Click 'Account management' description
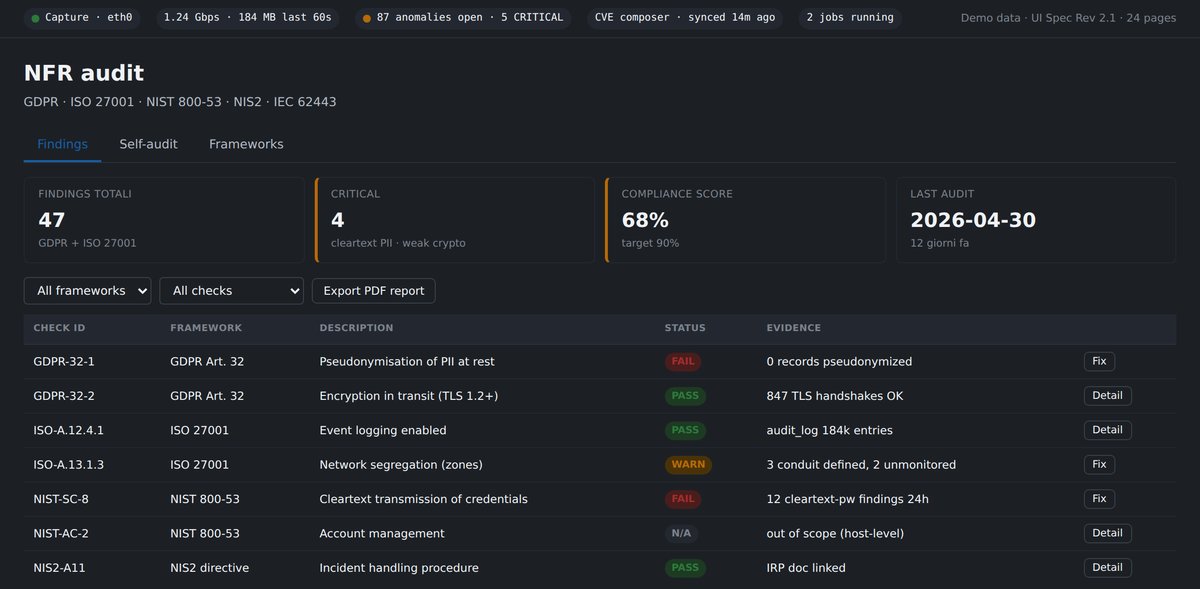Screen dimensions: 1200x589 tap(382, 534)
